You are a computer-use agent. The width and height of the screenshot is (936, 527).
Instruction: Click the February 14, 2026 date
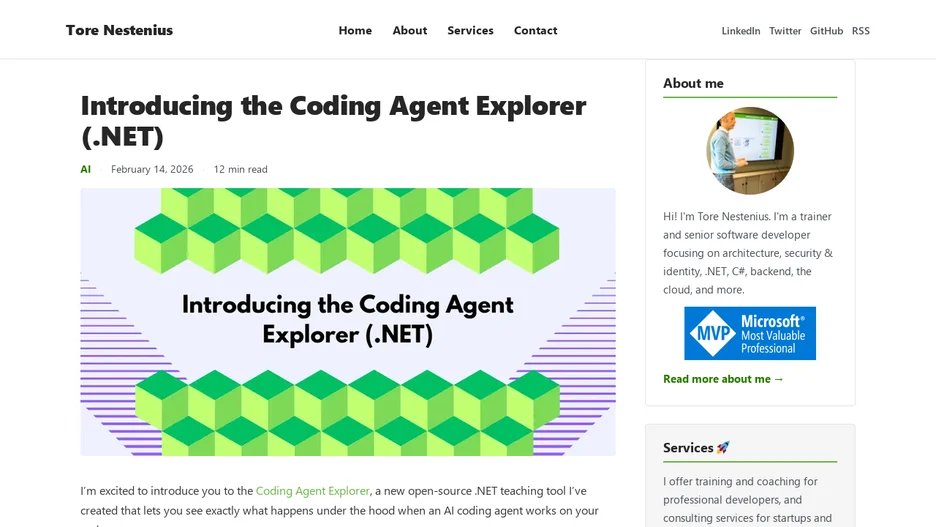coord(152,169)
